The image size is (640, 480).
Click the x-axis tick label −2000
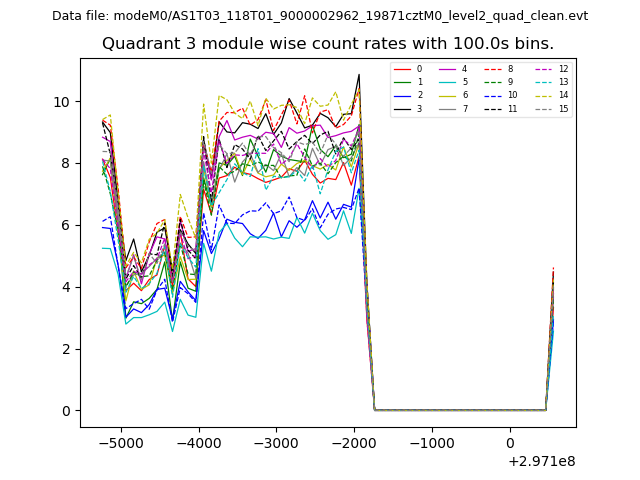click(x=354, y=443)
